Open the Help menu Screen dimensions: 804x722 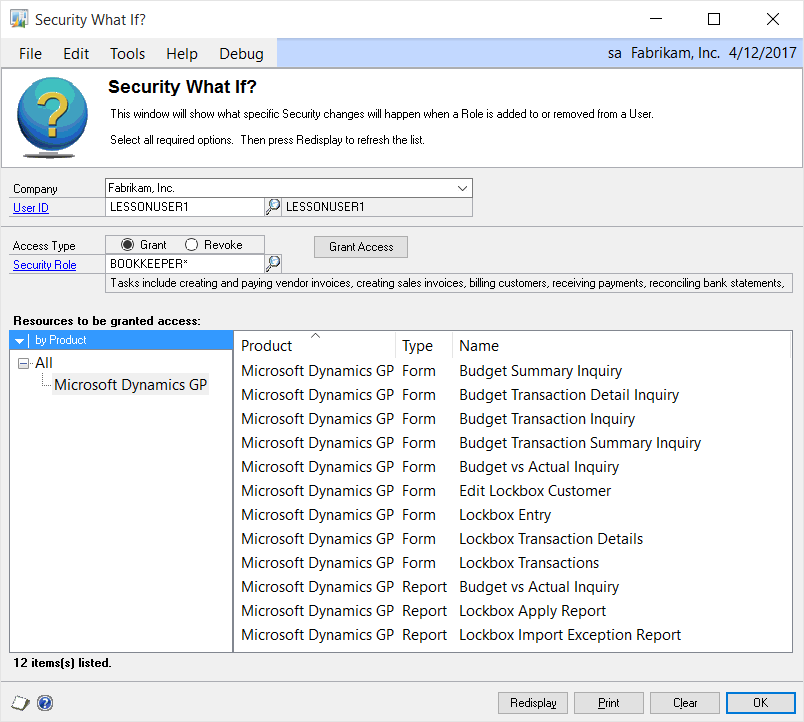182,53
